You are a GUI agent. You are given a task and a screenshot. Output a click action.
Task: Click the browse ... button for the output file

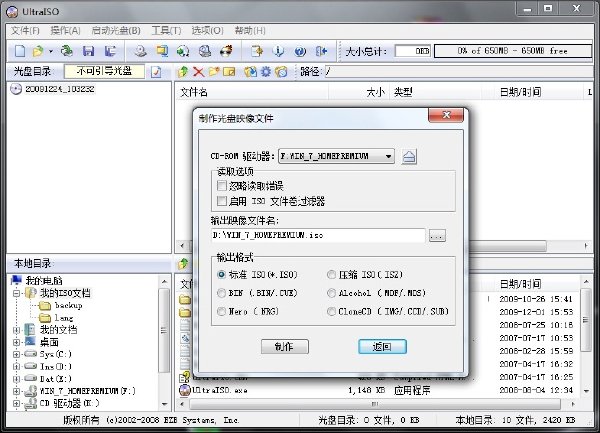point(437,236)
